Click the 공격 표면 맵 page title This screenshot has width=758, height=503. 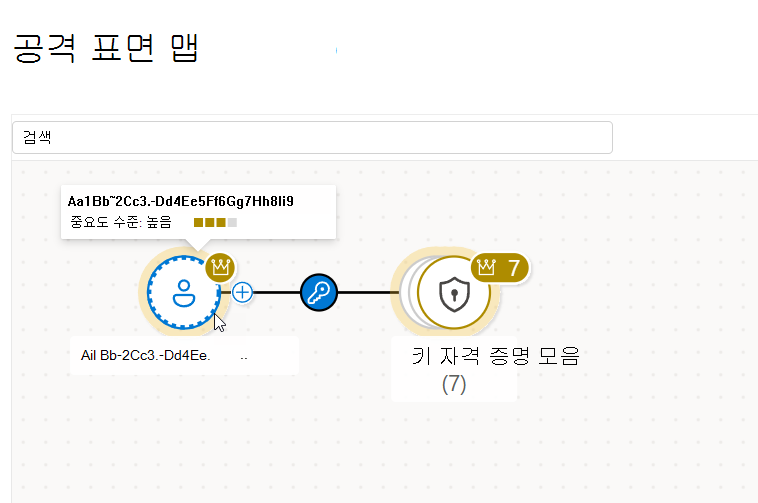pos(106,48)
